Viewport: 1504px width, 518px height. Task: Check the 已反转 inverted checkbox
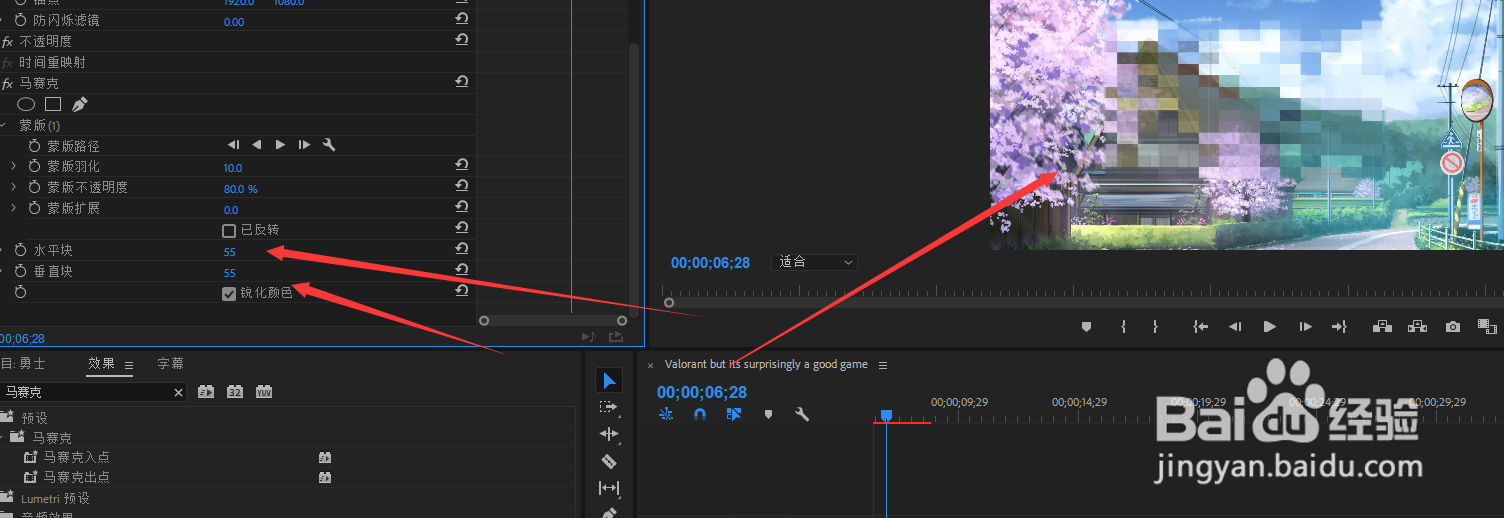229,230
